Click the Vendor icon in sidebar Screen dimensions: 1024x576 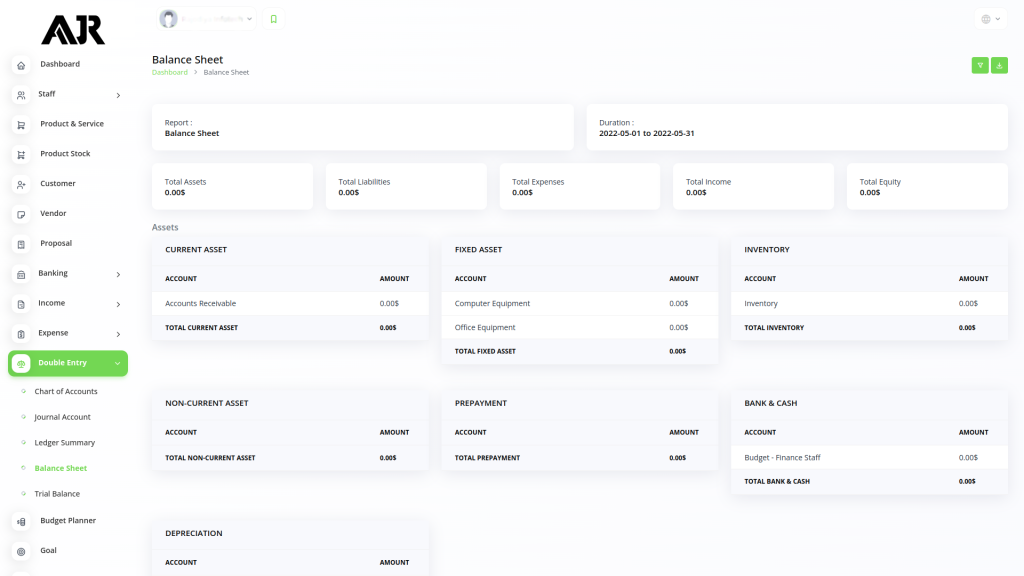pos(21,214)
